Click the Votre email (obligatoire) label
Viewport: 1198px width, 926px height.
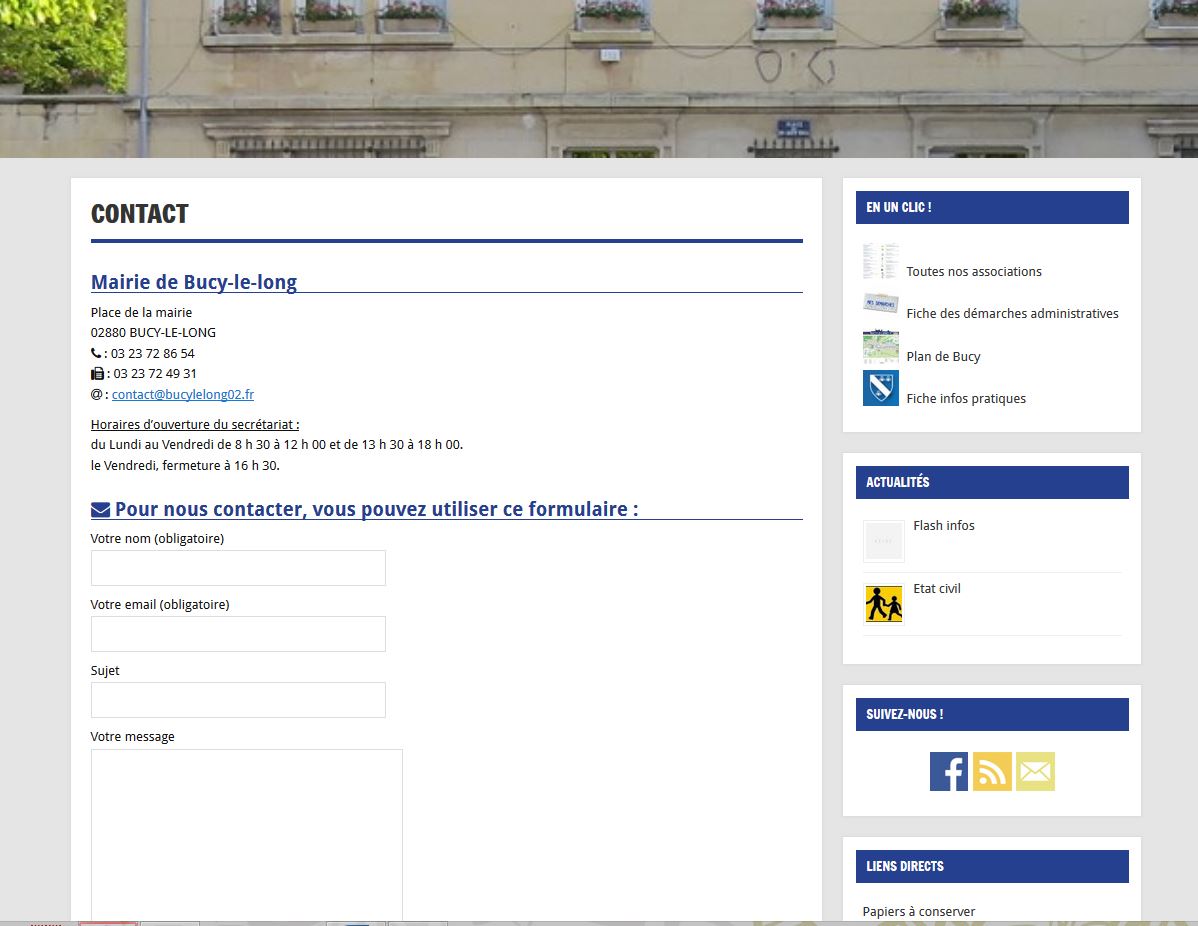tap(160, 604)
